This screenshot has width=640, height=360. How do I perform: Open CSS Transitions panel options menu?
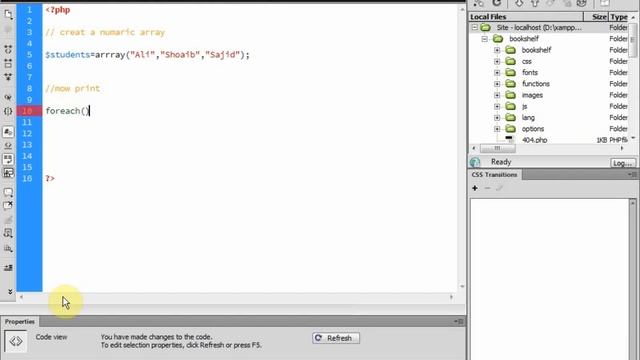tap(633, 174)
